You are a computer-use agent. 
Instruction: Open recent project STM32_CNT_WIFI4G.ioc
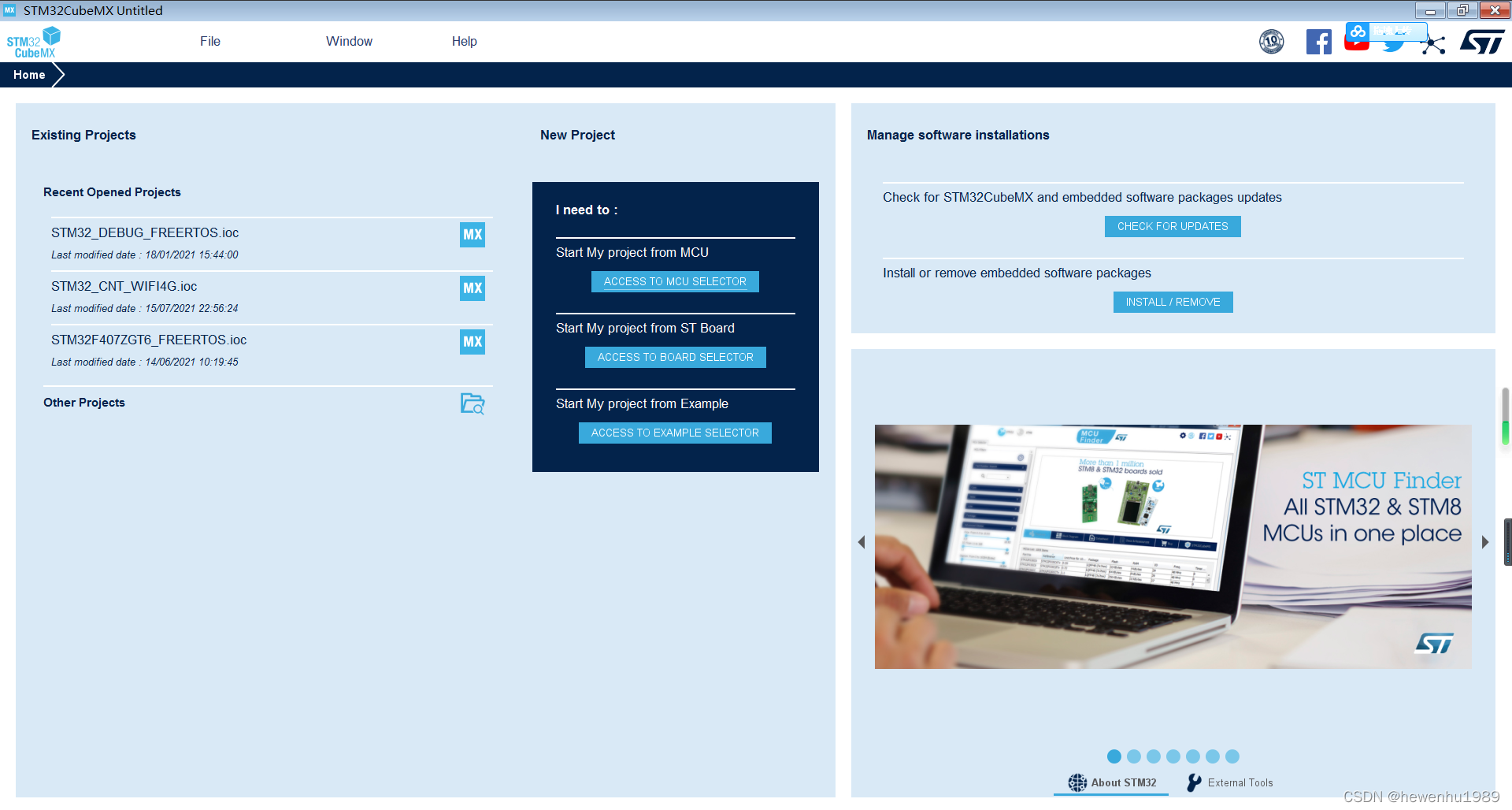[x=124, y=286]
